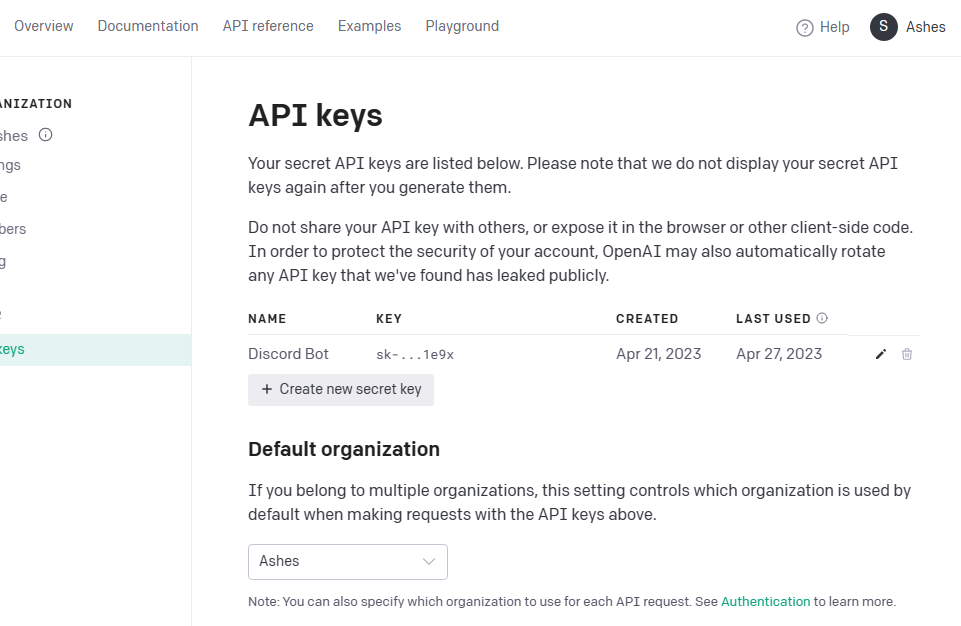The image size is (961, 626).
Task: Open the Default organization dropdown
Action: pyautogui.click(x=347, y=562)
